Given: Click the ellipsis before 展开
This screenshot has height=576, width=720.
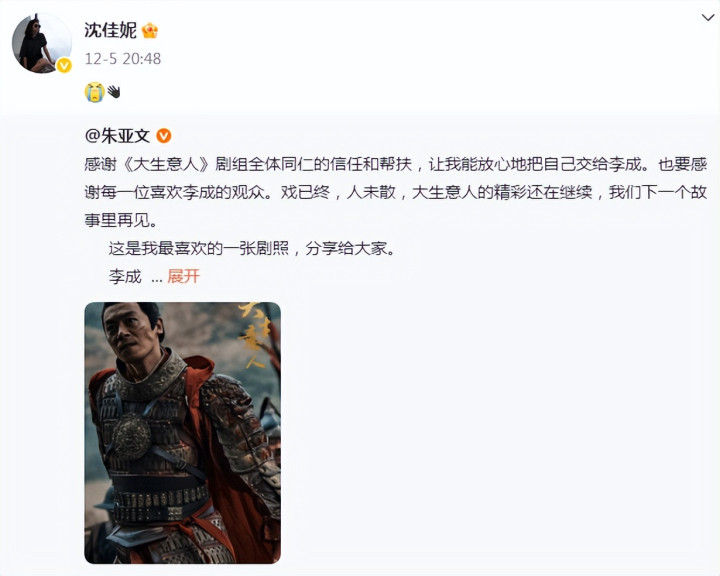Looking at the screenshot, I should [157, 279].
